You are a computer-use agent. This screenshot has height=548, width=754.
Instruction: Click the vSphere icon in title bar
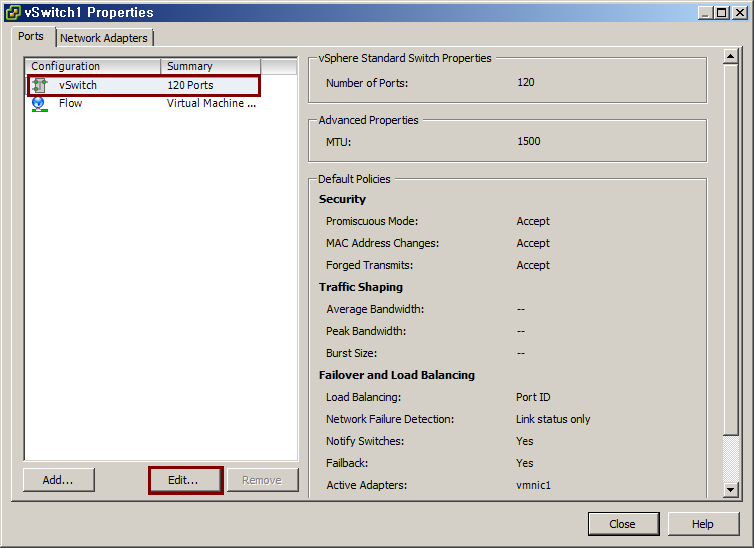click(13, 12)
